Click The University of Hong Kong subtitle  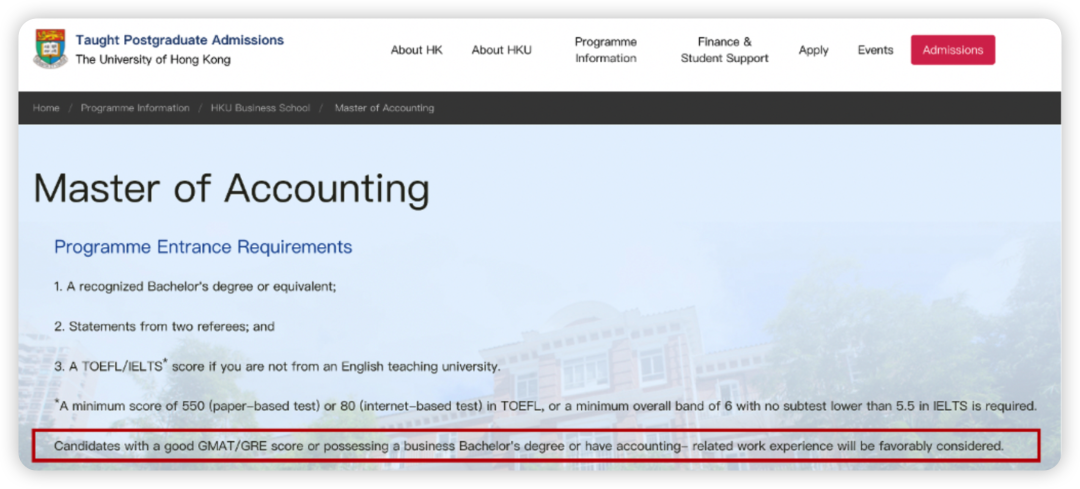tap(152, 60)
